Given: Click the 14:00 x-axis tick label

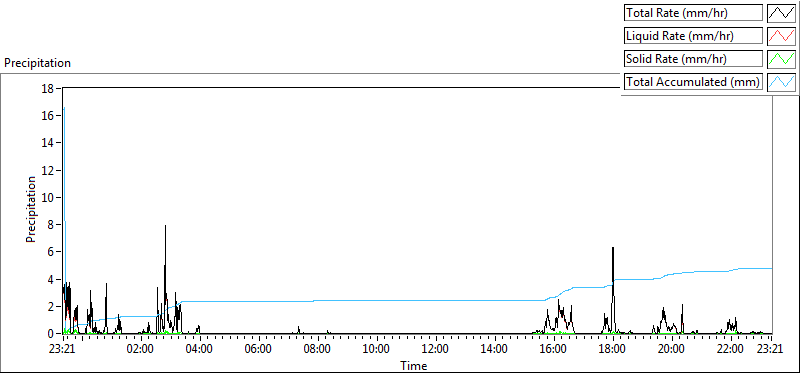Looking at the screenshot, I should (x=494, y=350).
